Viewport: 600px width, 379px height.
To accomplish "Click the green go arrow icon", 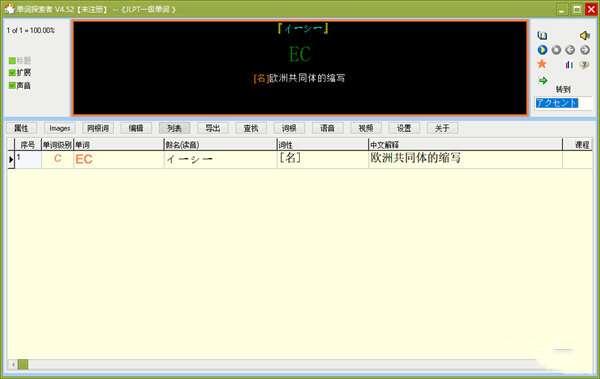I will [543, 80].
